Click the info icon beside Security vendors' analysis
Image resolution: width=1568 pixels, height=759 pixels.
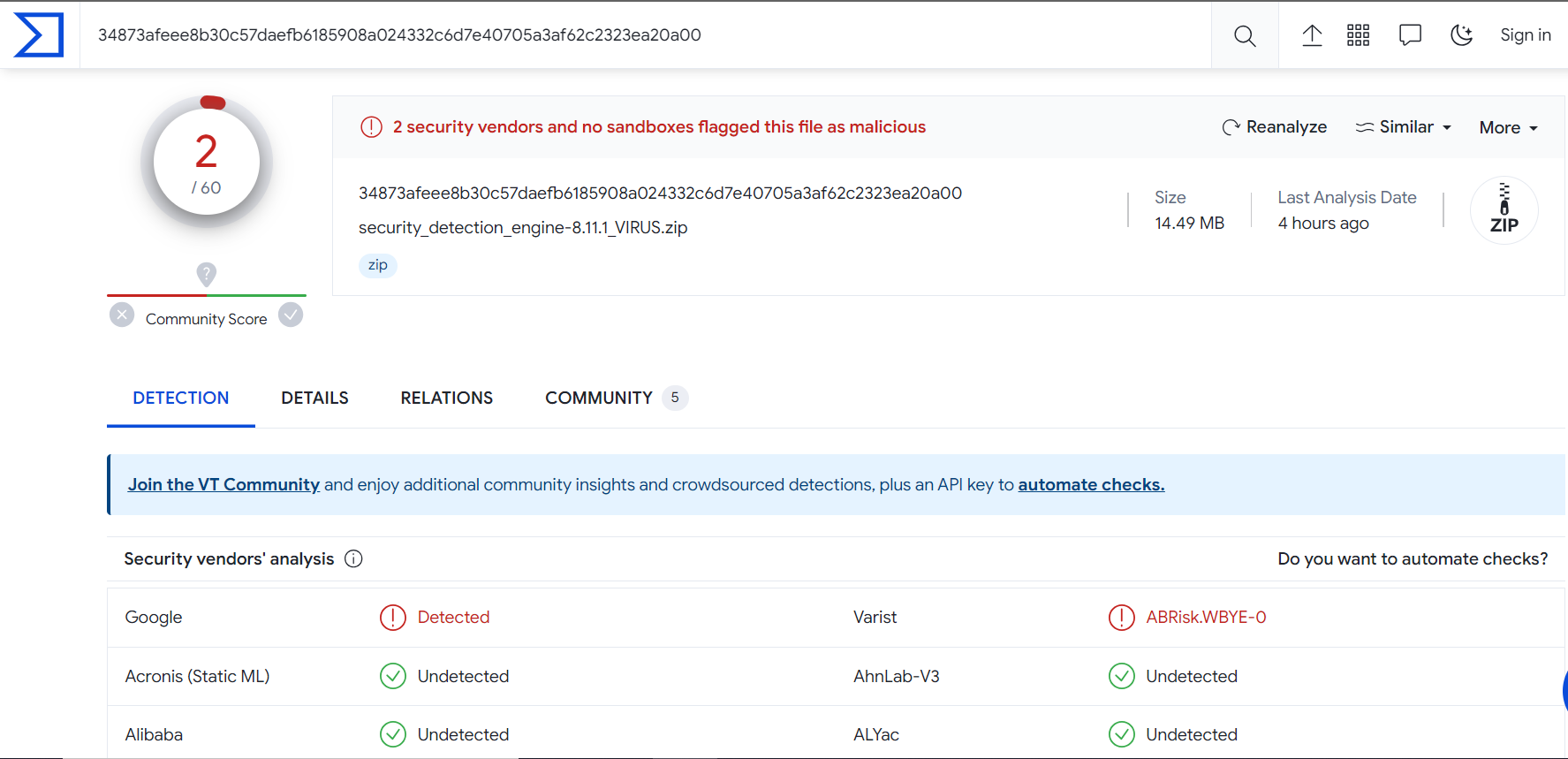pyautogui.click(x=353, y=558)
